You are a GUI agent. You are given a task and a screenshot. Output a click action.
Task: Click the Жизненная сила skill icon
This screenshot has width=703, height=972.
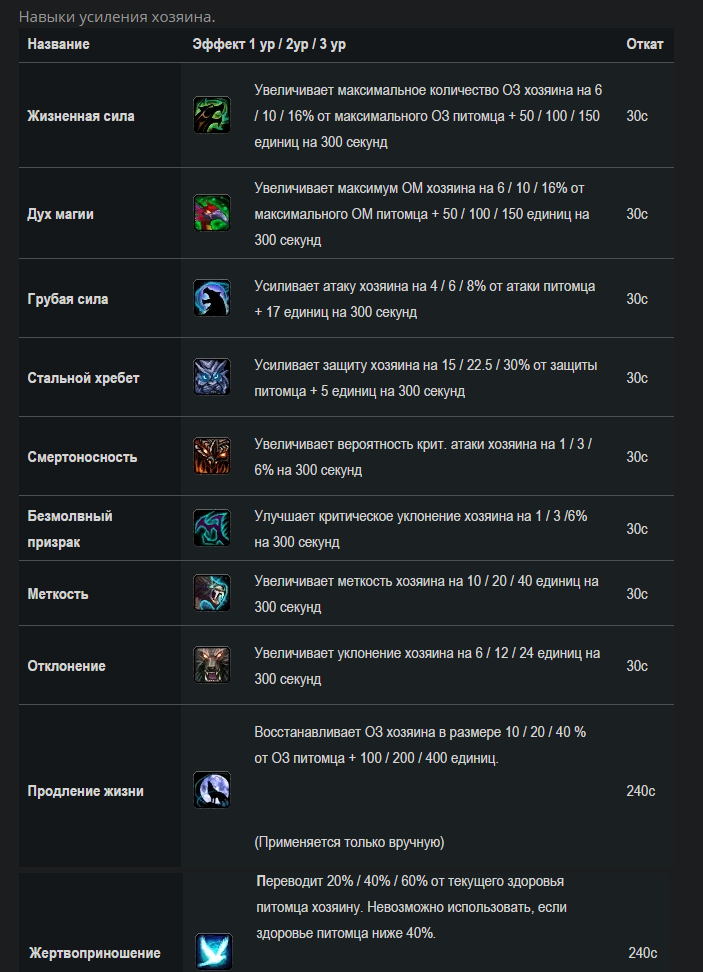pyautogui.click(x=212, y=115)
